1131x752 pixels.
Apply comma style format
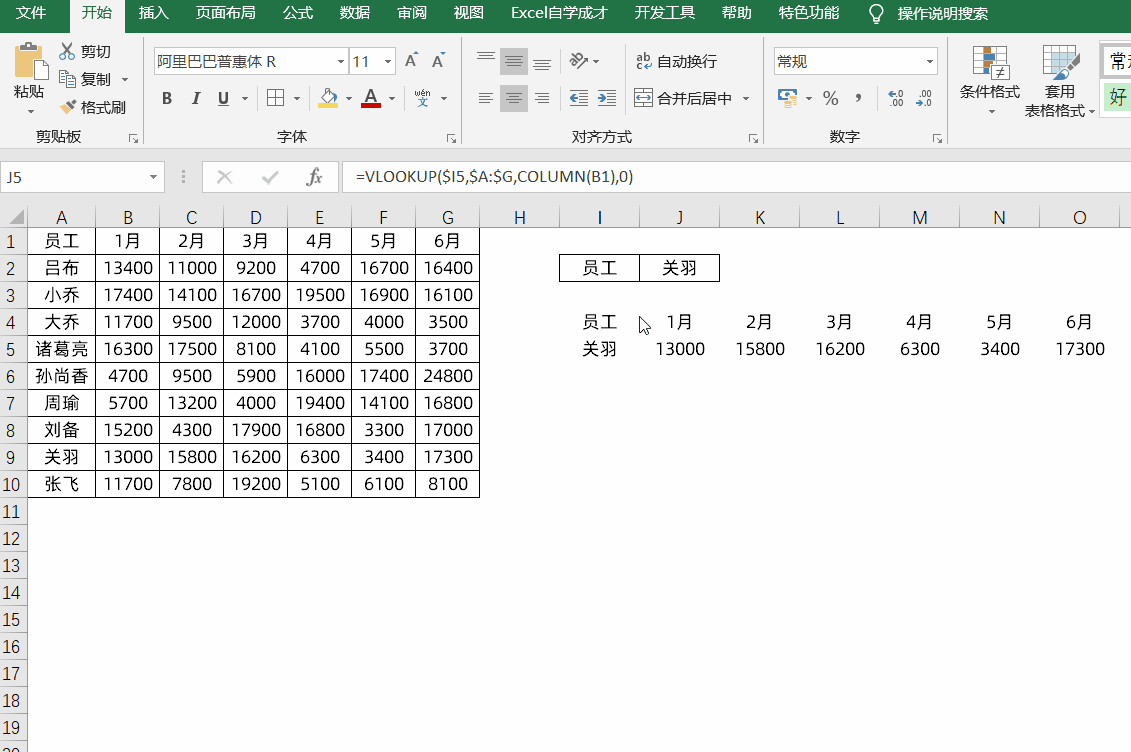(858, 98)
